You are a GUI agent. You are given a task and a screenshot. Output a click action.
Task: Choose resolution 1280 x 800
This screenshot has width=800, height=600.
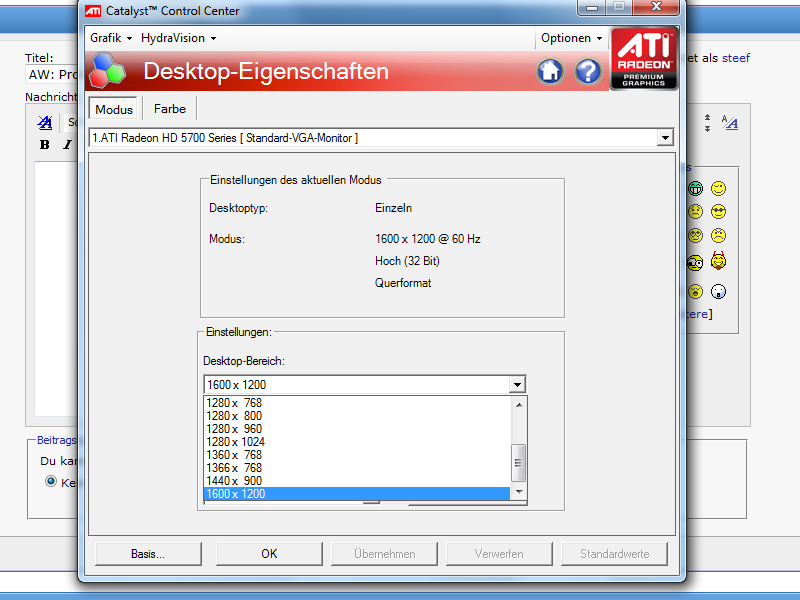click(357, 416)
